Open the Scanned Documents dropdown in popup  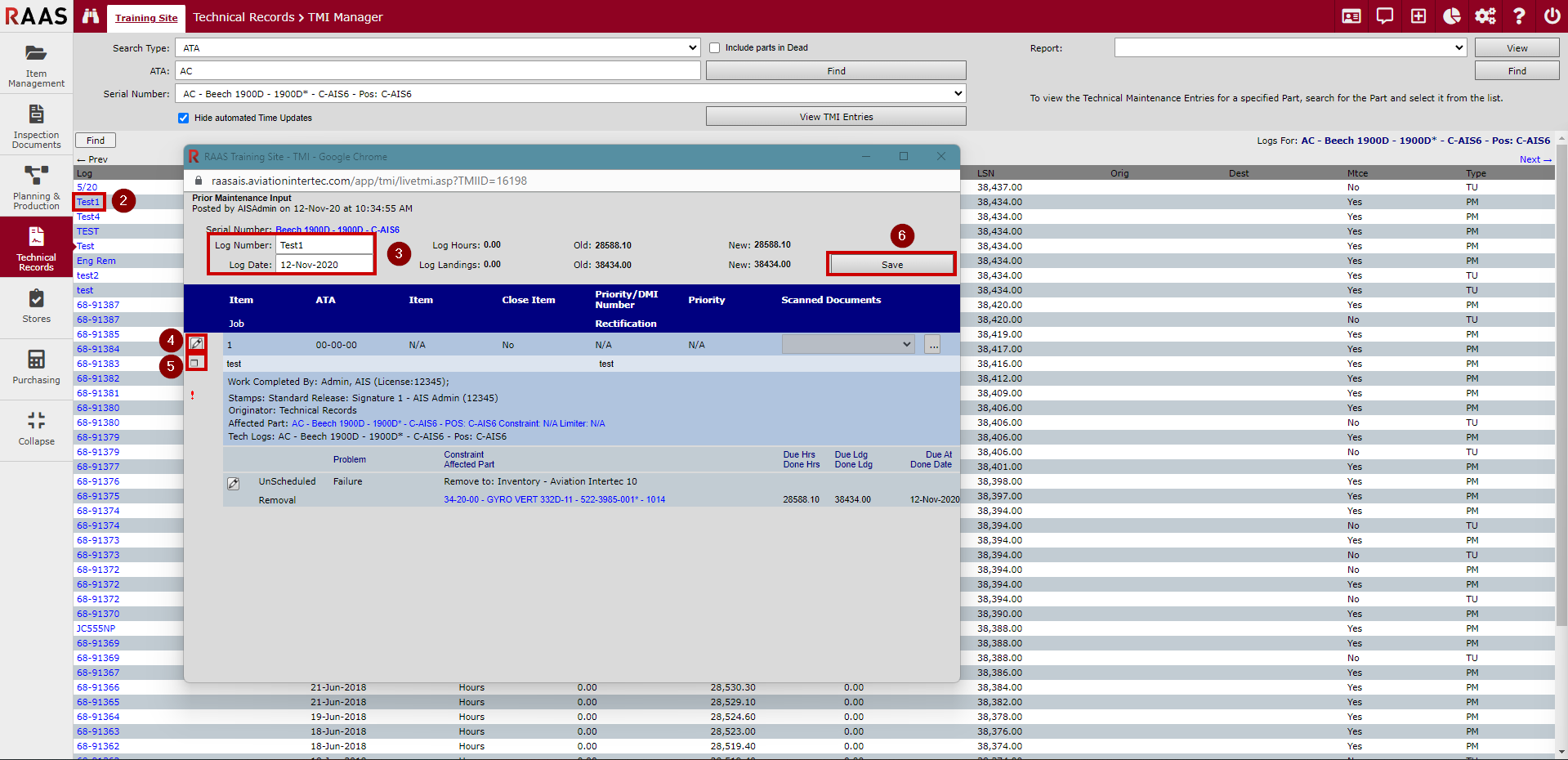coord(848,344)
